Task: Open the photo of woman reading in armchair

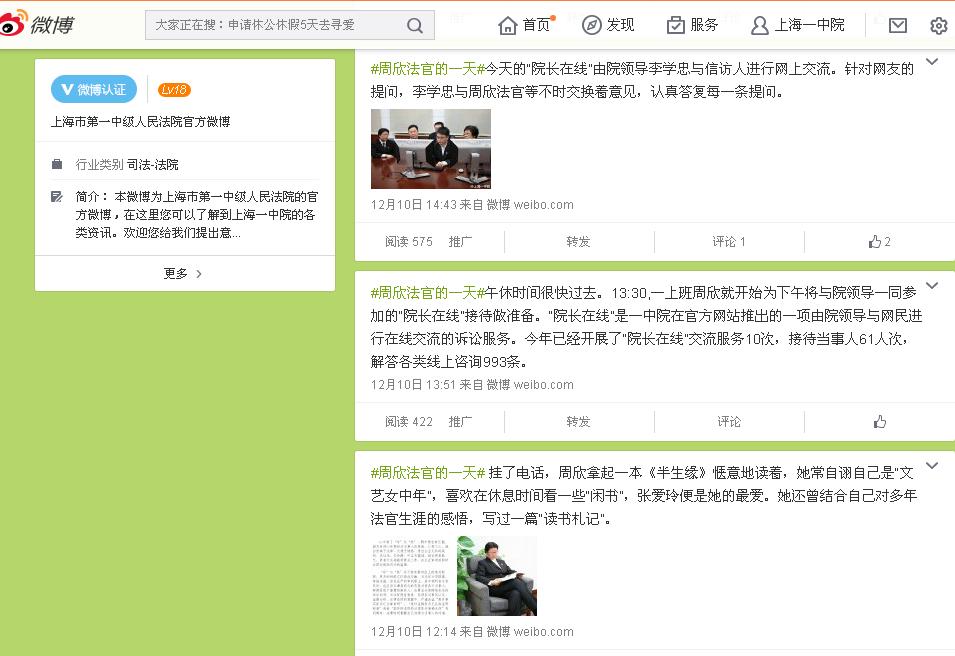Action: click(497, 576)
